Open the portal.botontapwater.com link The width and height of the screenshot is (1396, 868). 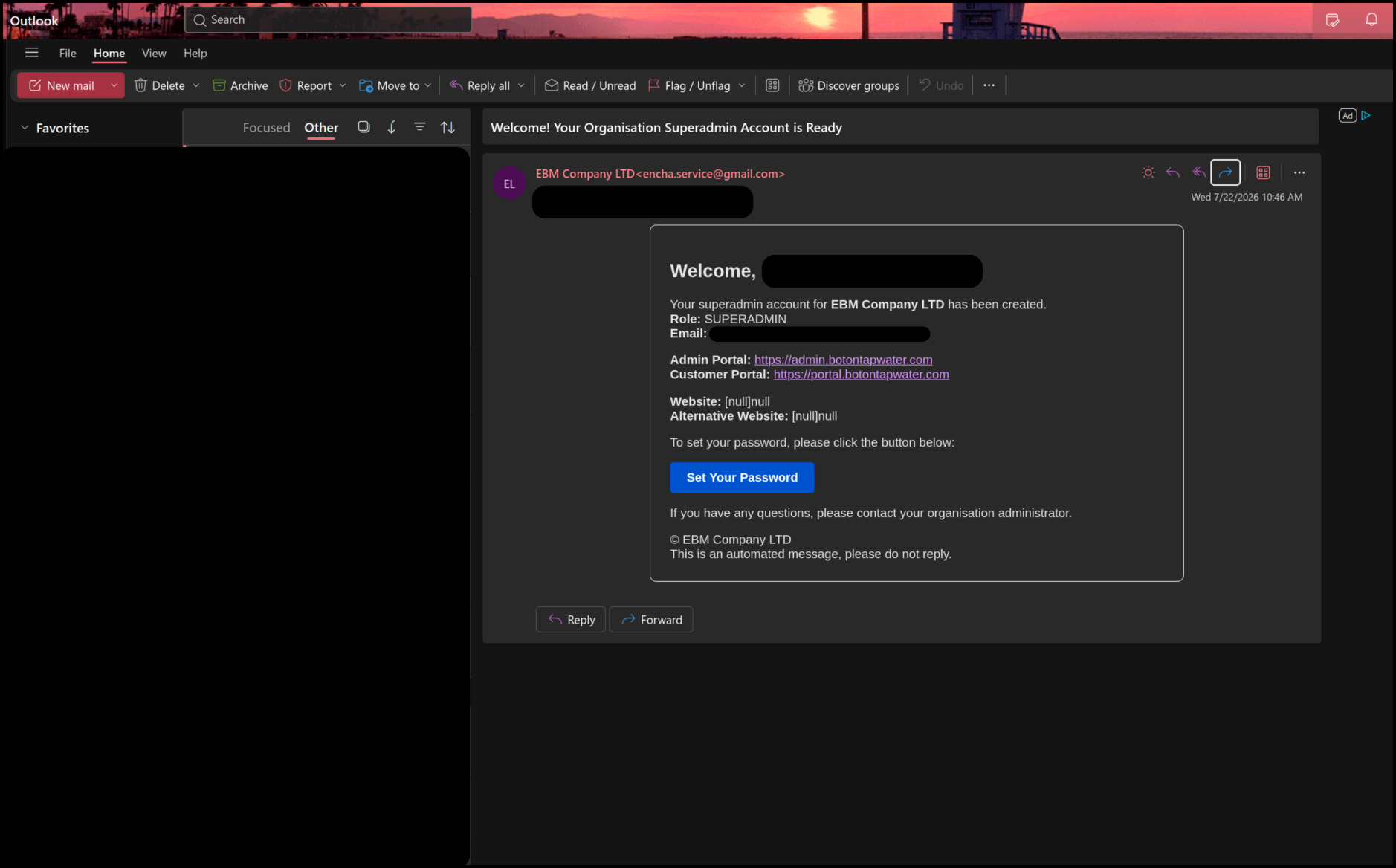click(861, 375)
